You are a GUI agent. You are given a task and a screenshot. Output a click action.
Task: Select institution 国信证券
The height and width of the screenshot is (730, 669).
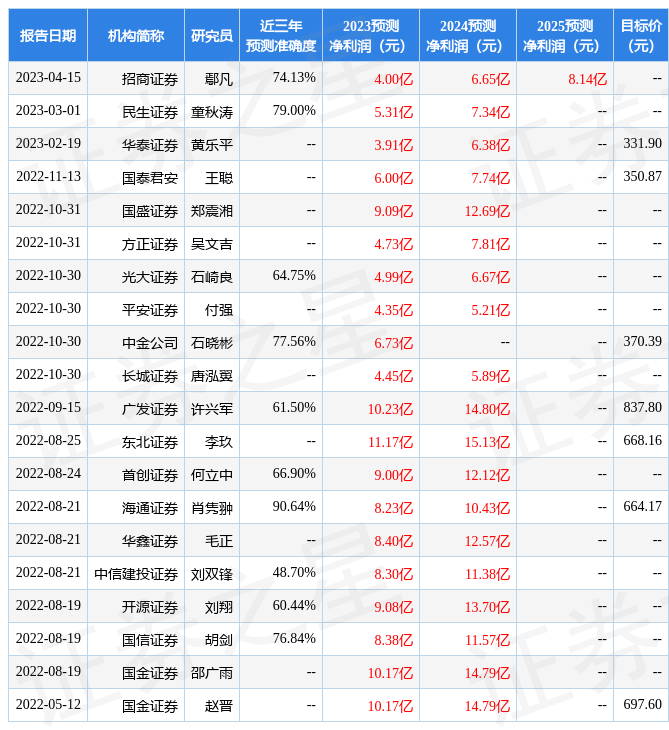pyautogui.click(x=150, y=641)
